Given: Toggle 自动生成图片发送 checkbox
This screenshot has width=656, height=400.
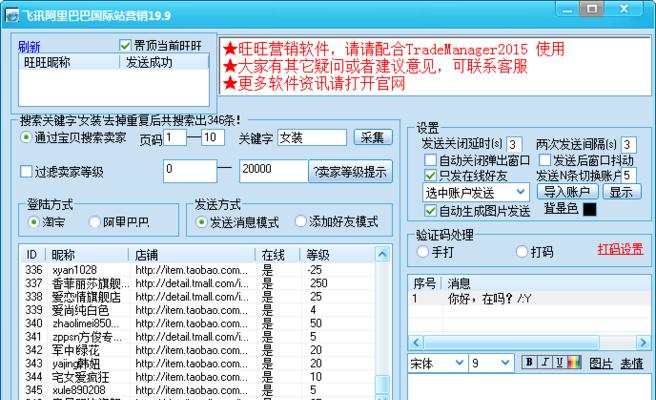Looking at the screenshot, I should pyautogui.click(x=430, y=210).
